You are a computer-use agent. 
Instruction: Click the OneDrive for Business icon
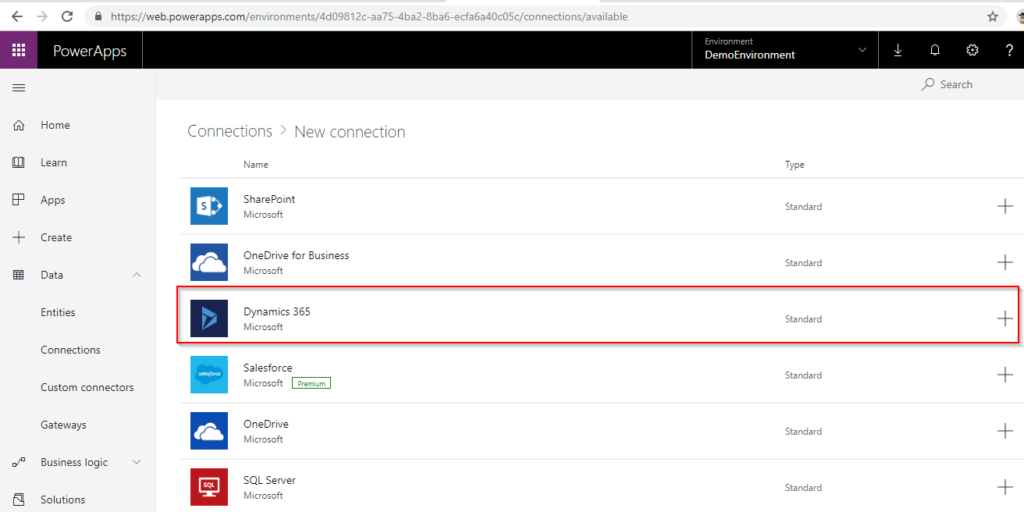pos(209,263)
